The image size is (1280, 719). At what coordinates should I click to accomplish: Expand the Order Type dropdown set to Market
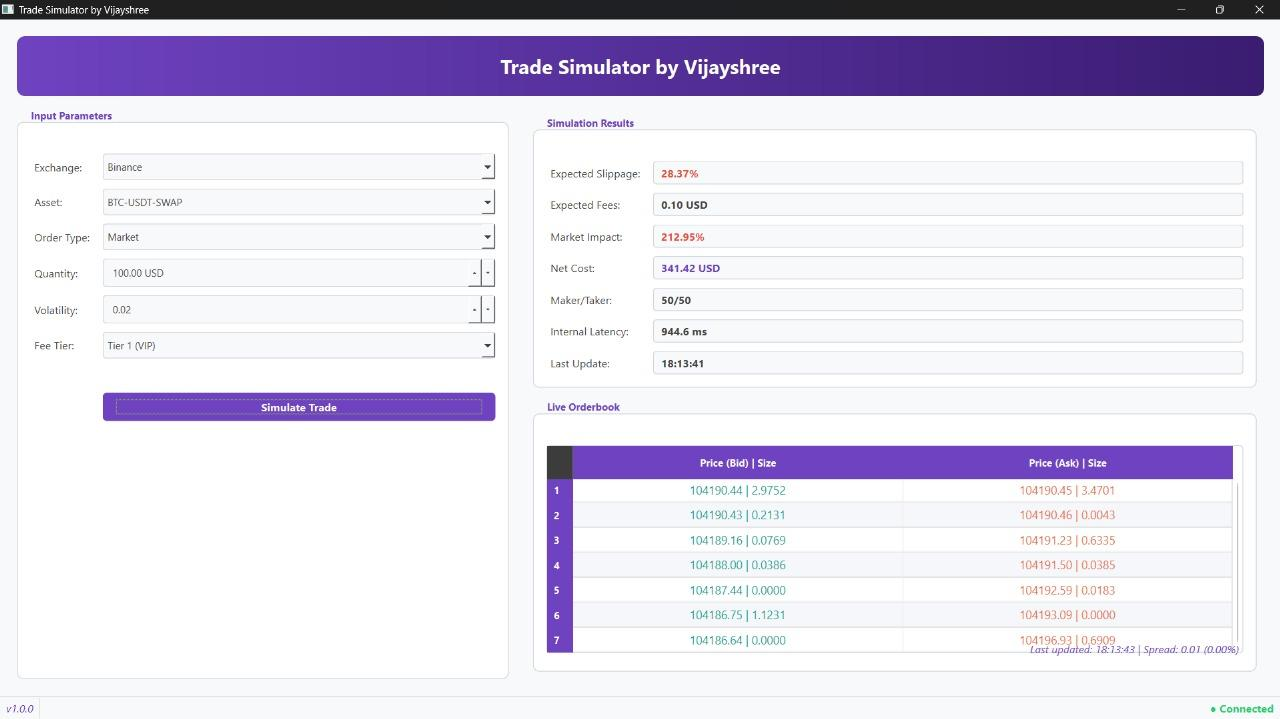point(299,237)
